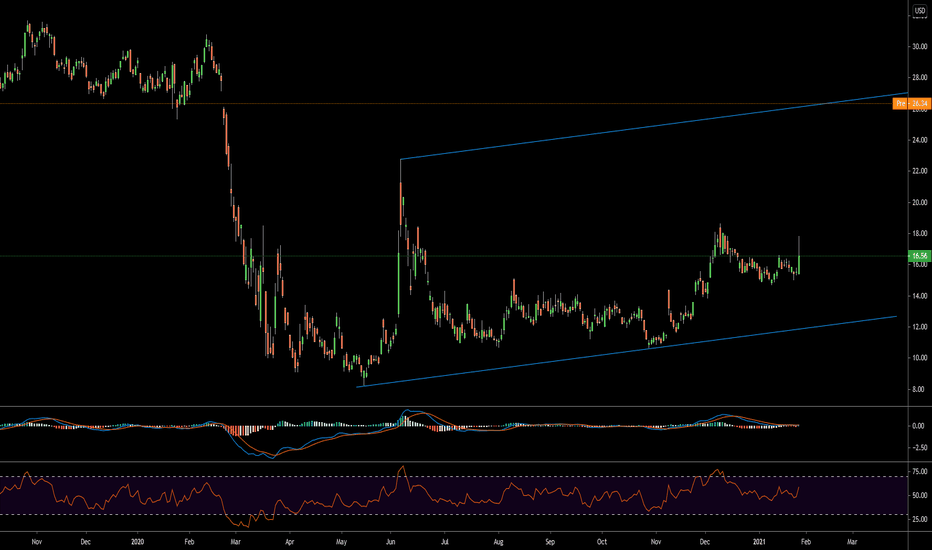Click the Oct label on time axis

click(x=602, y=542)
